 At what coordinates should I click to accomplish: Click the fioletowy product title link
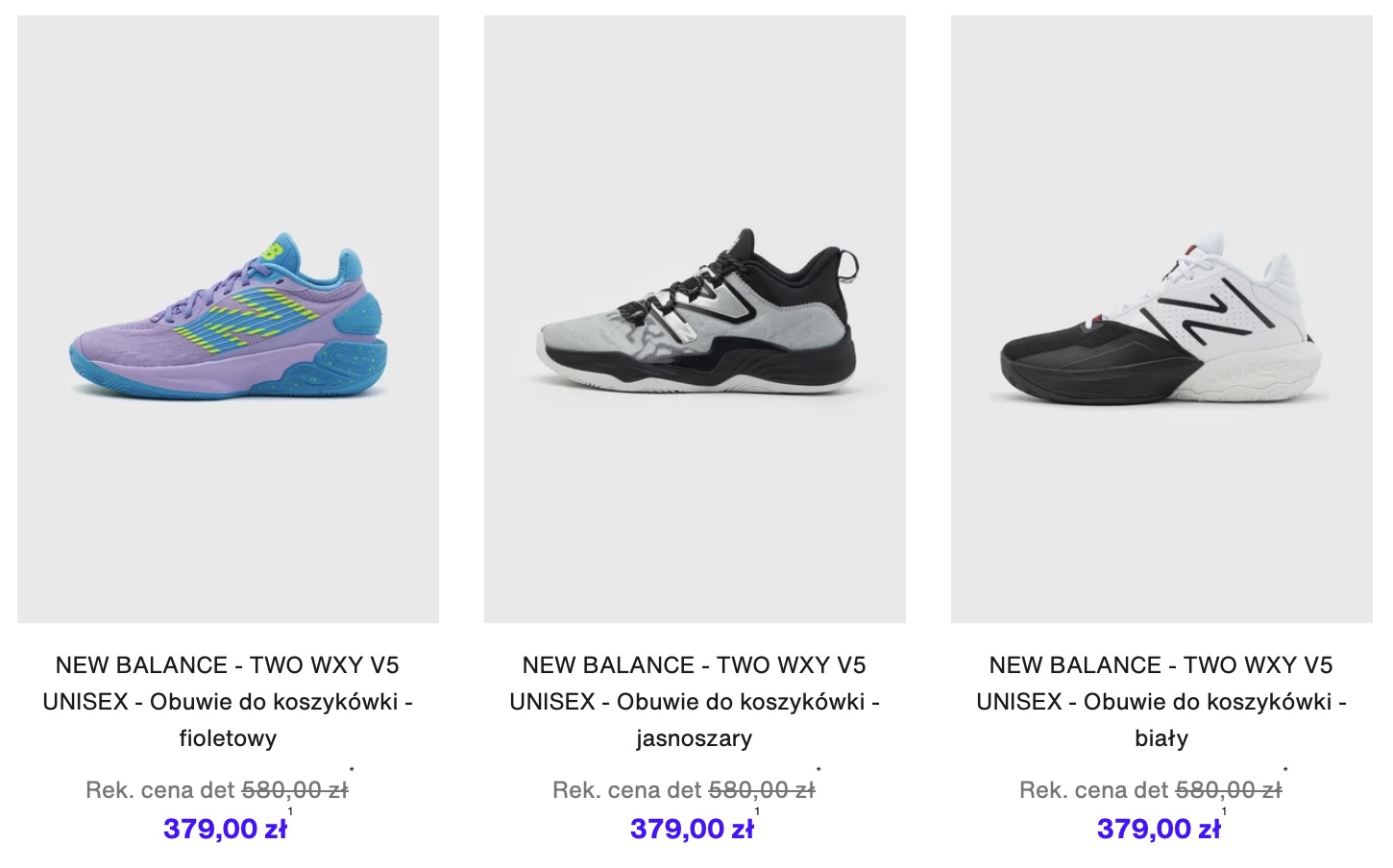(228, 702)
